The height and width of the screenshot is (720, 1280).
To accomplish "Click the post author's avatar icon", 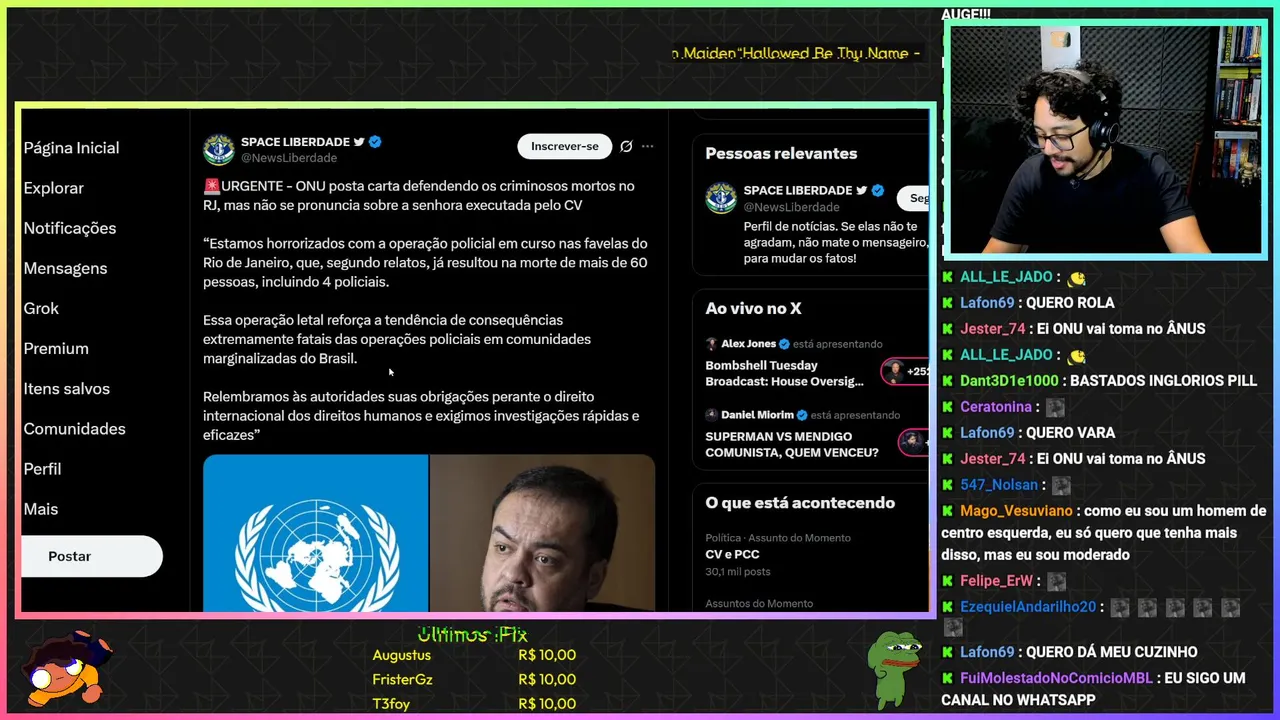I will pos(219,149).
